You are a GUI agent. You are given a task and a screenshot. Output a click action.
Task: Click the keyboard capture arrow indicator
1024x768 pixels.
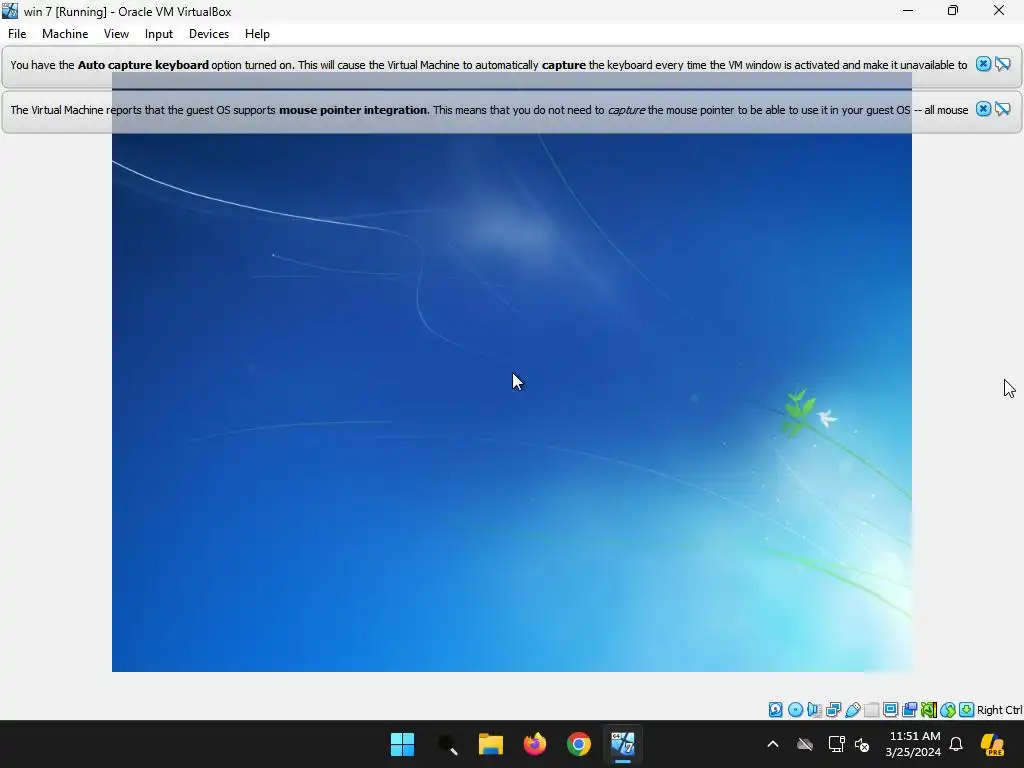967,709
